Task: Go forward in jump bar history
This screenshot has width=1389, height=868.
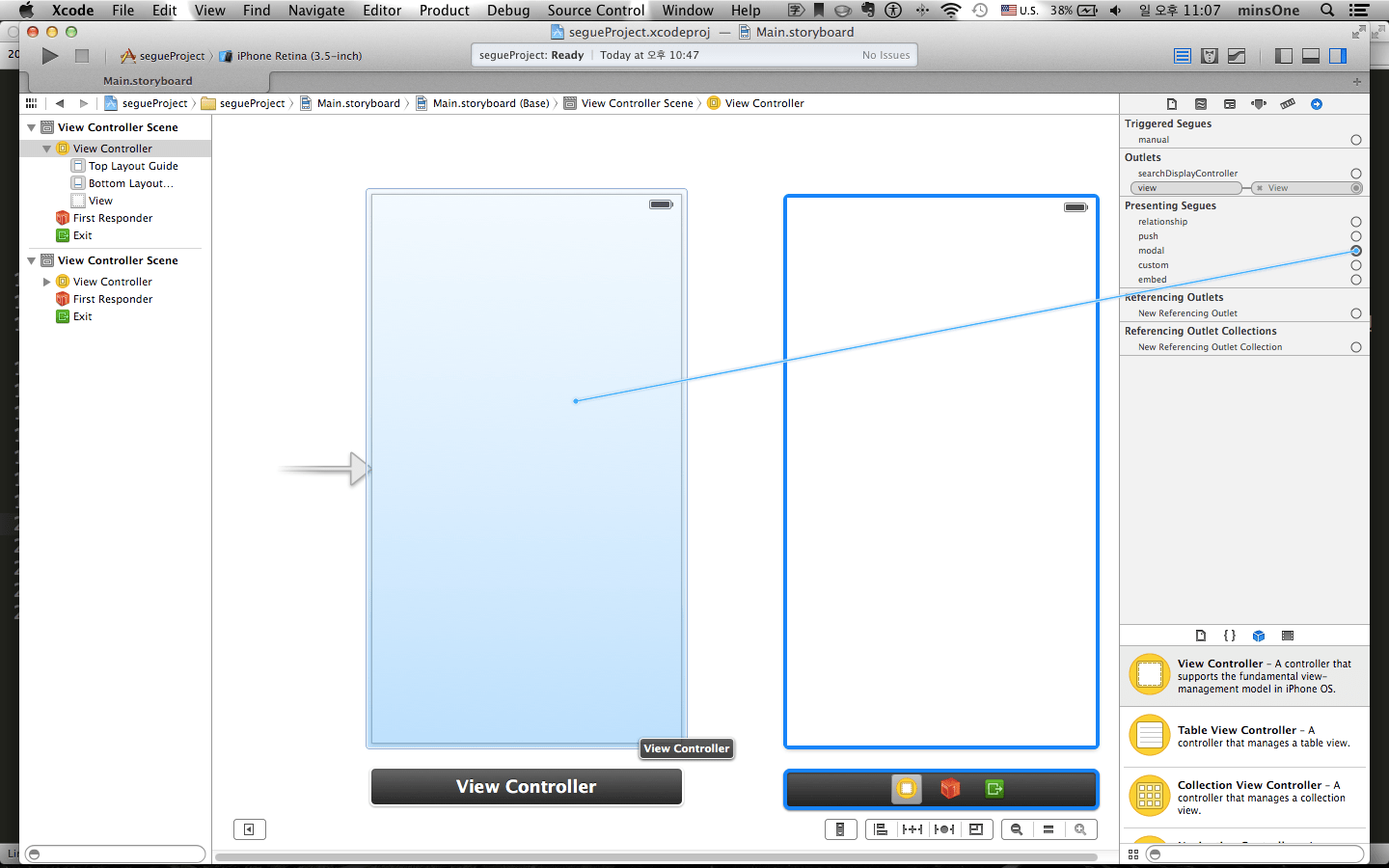Action: coord(84,103)
